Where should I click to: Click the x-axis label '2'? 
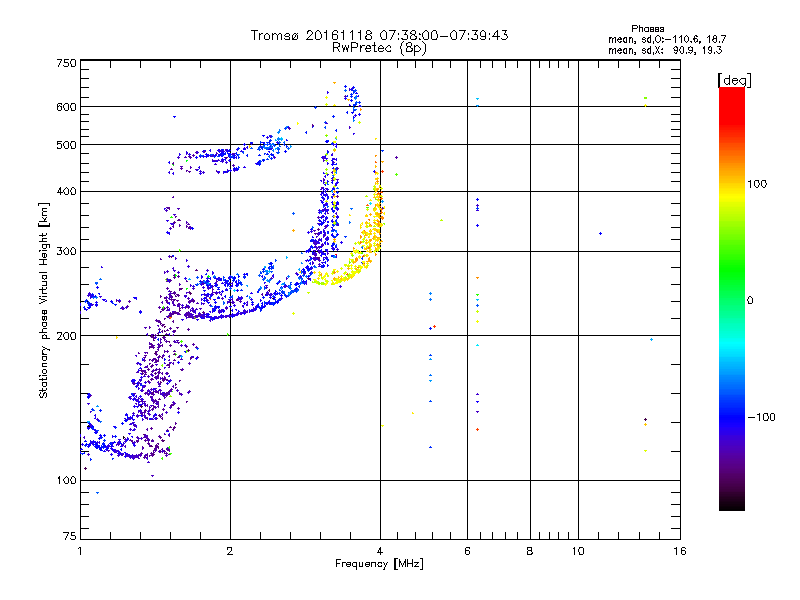point(230,551)
